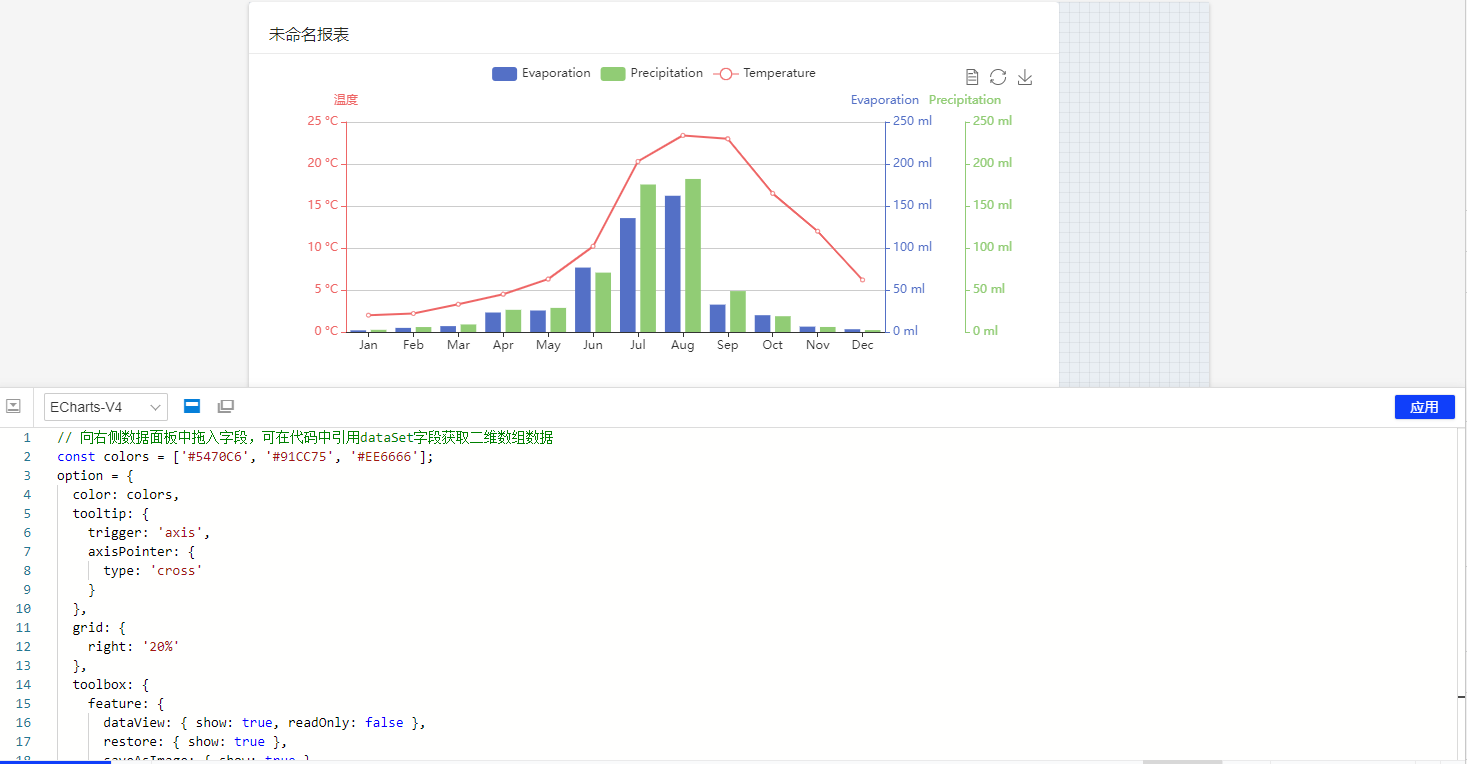The image size is (1467, 764).
Task: Click the Oct x-axis label
Action: pyautogui.click(x=772, y=345)
